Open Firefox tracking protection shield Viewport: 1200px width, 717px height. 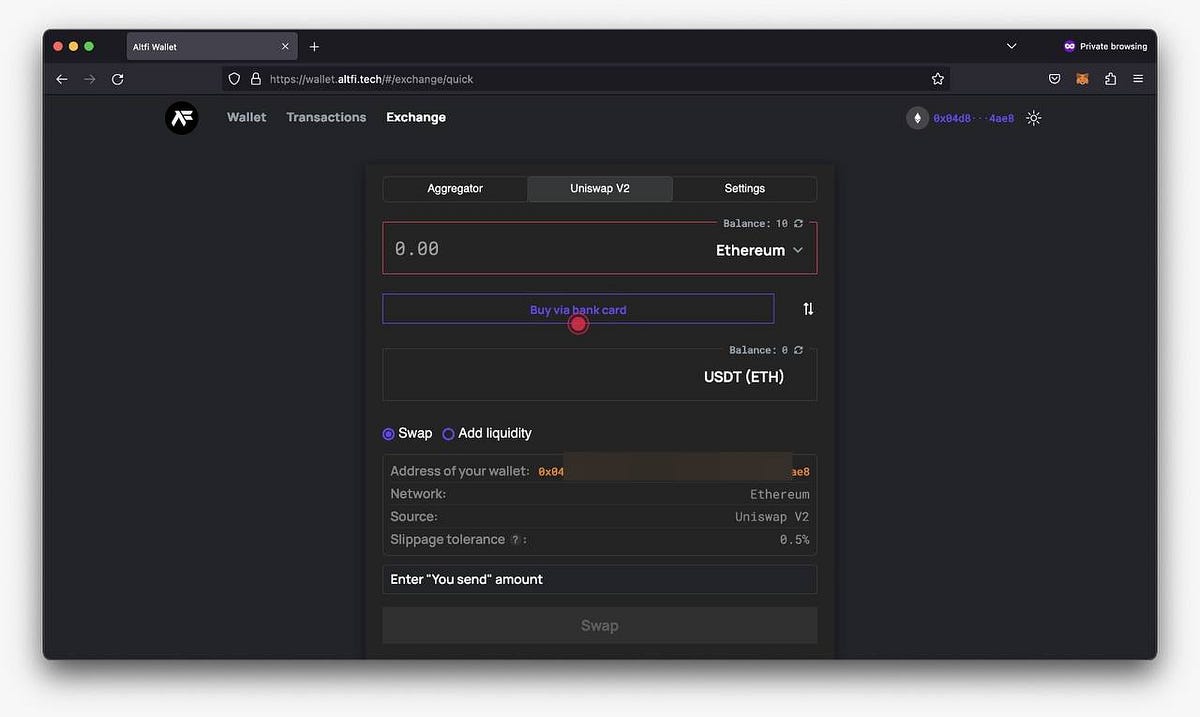[x=233, y=78]
